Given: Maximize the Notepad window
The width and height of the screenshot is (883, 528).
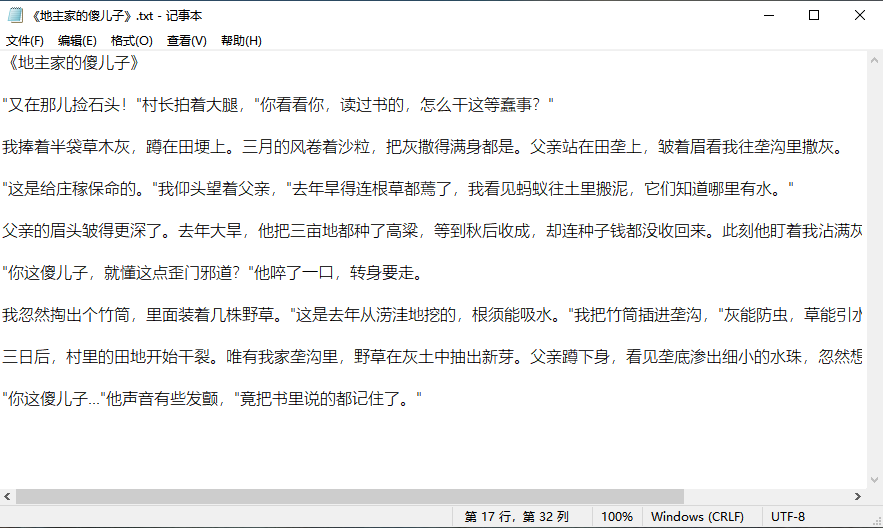Looking at the screenshot, I should click(x=814, y=15).
